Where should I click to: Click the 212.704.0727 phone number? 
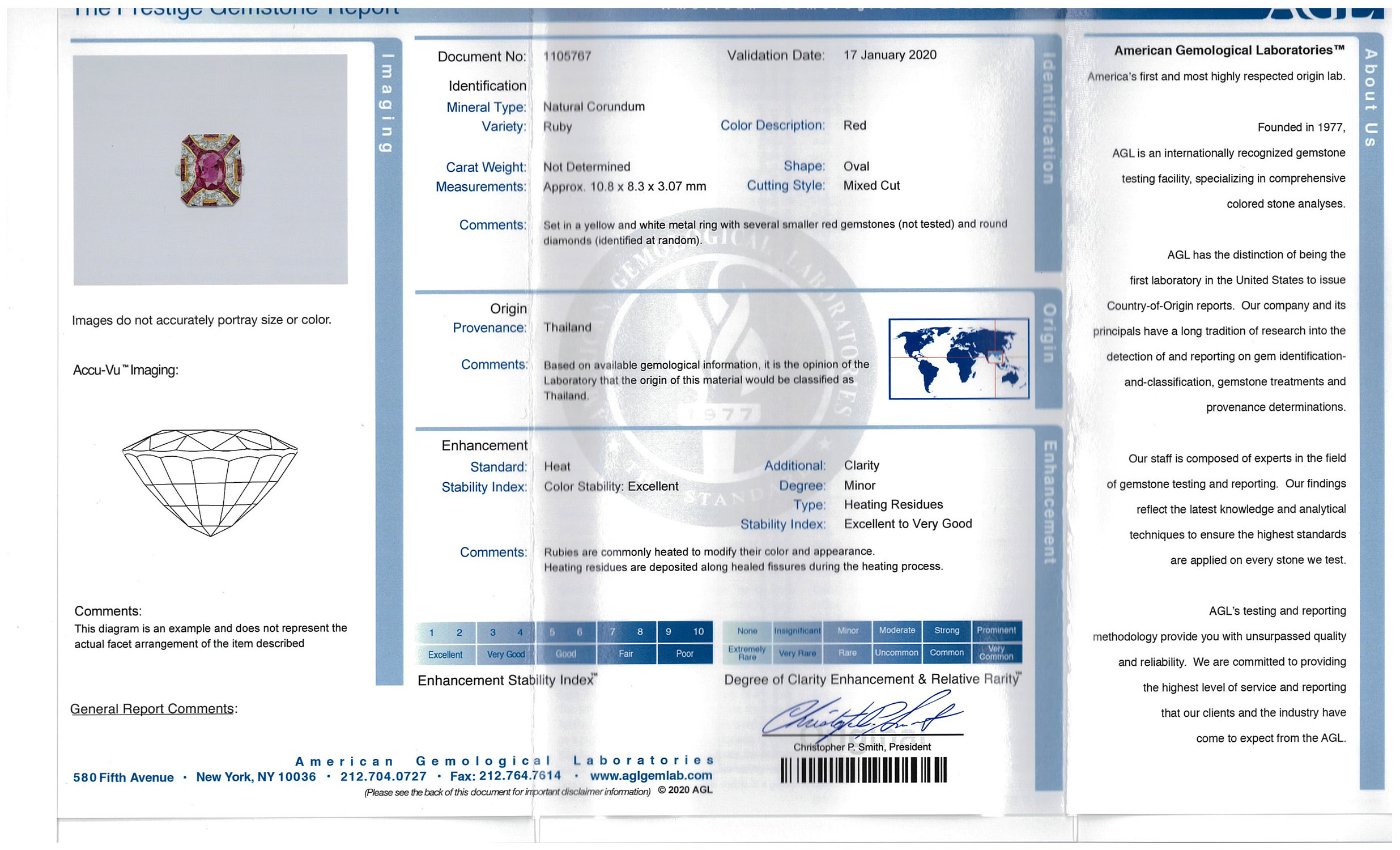pos(383,776)
